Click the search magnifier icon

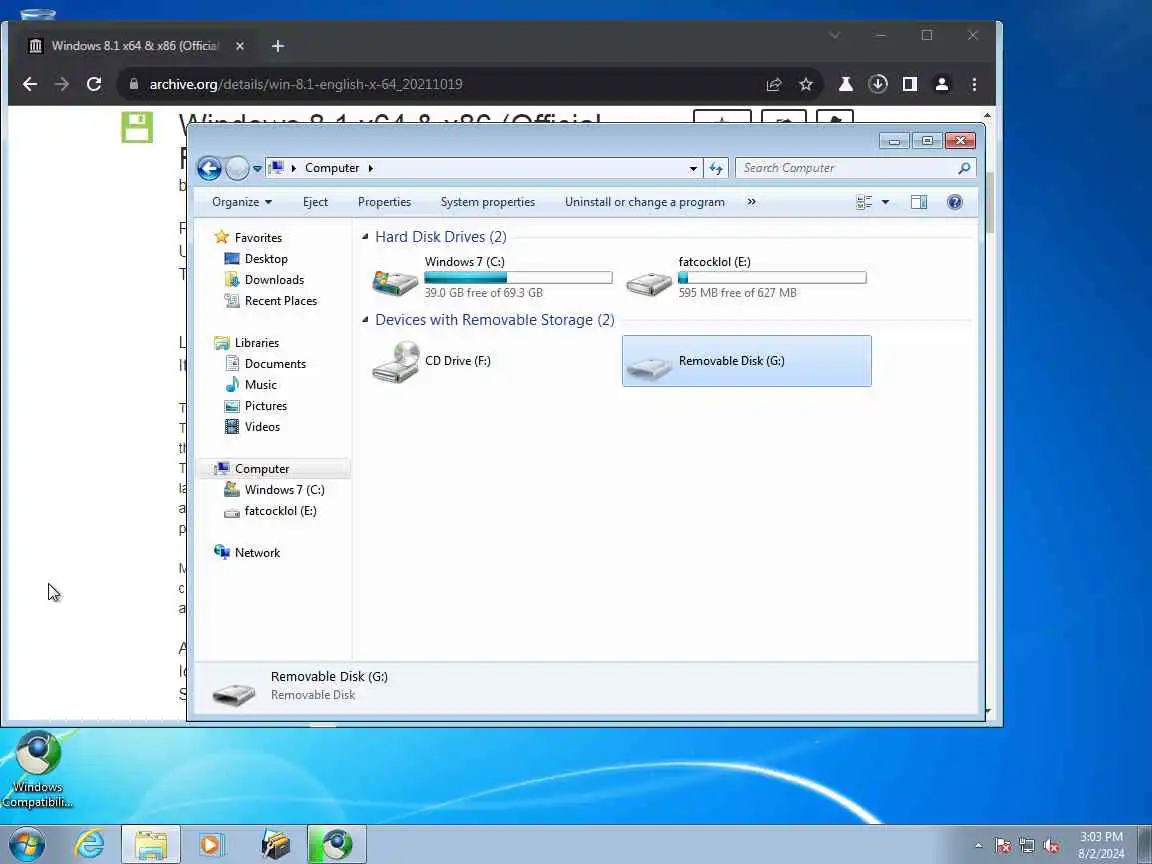964,168
